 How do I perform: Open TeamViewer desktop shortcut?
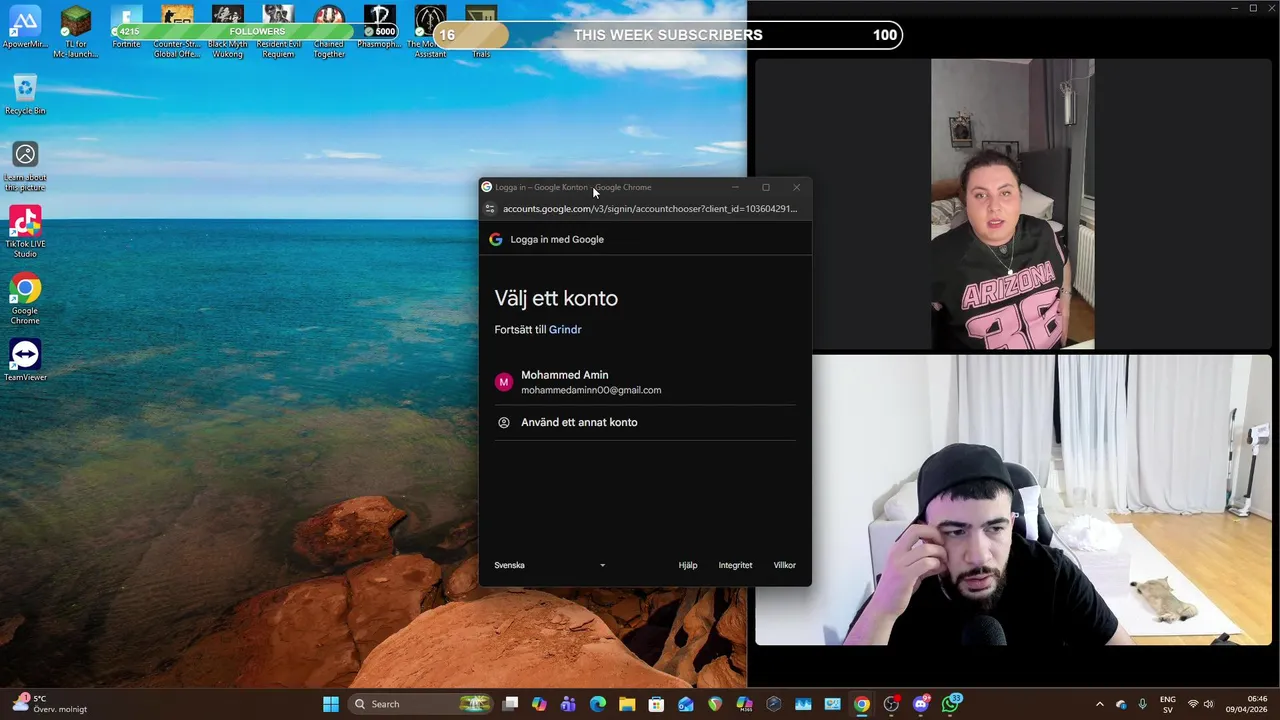click(x=25, y=360)
